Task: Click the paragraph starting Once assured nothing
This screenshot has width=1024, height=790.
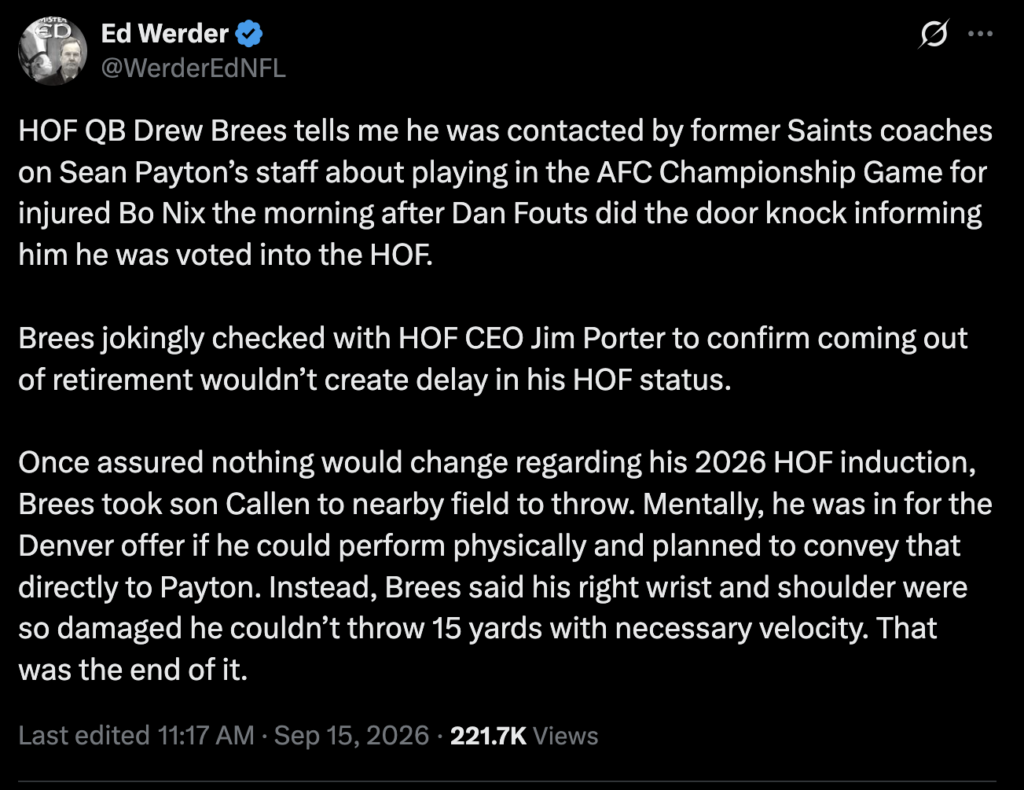Action: coord(505,565)
